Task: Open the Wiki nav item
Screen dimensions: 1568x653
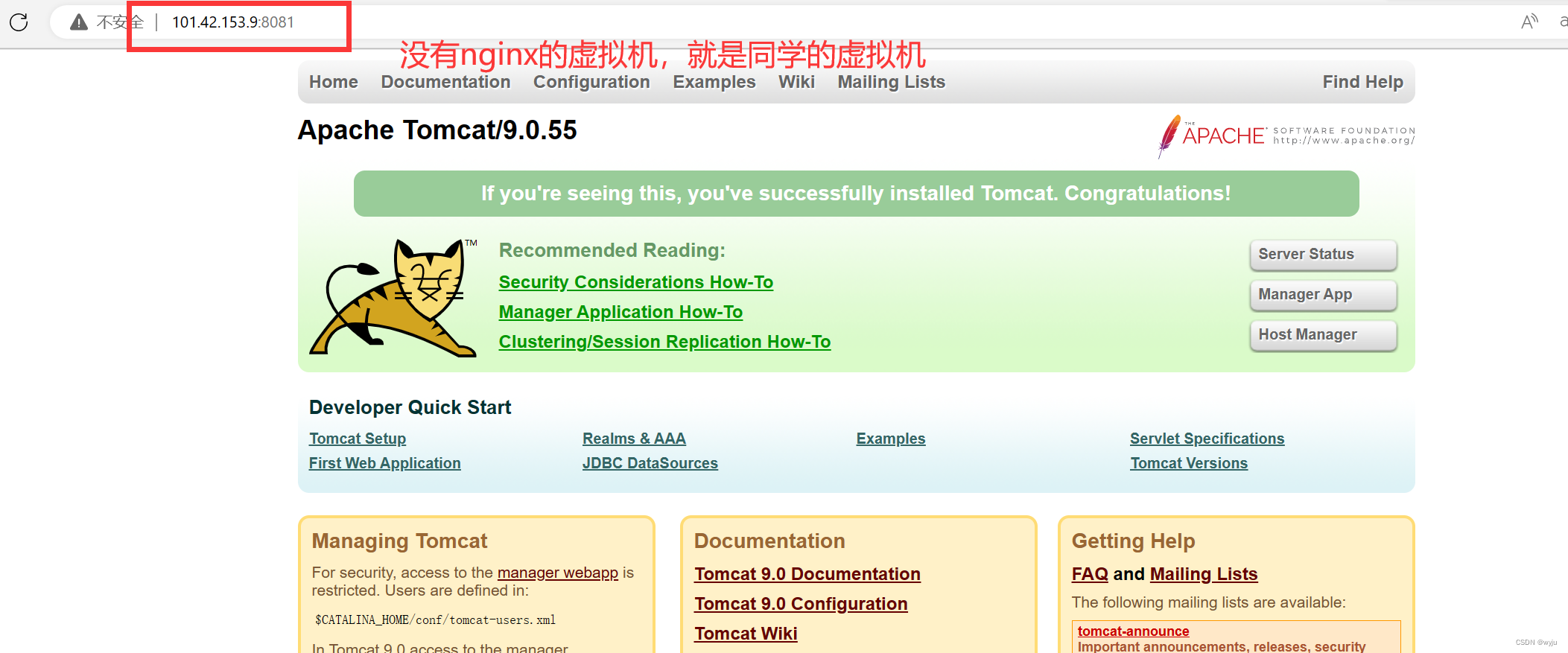Action: [796, 82]
